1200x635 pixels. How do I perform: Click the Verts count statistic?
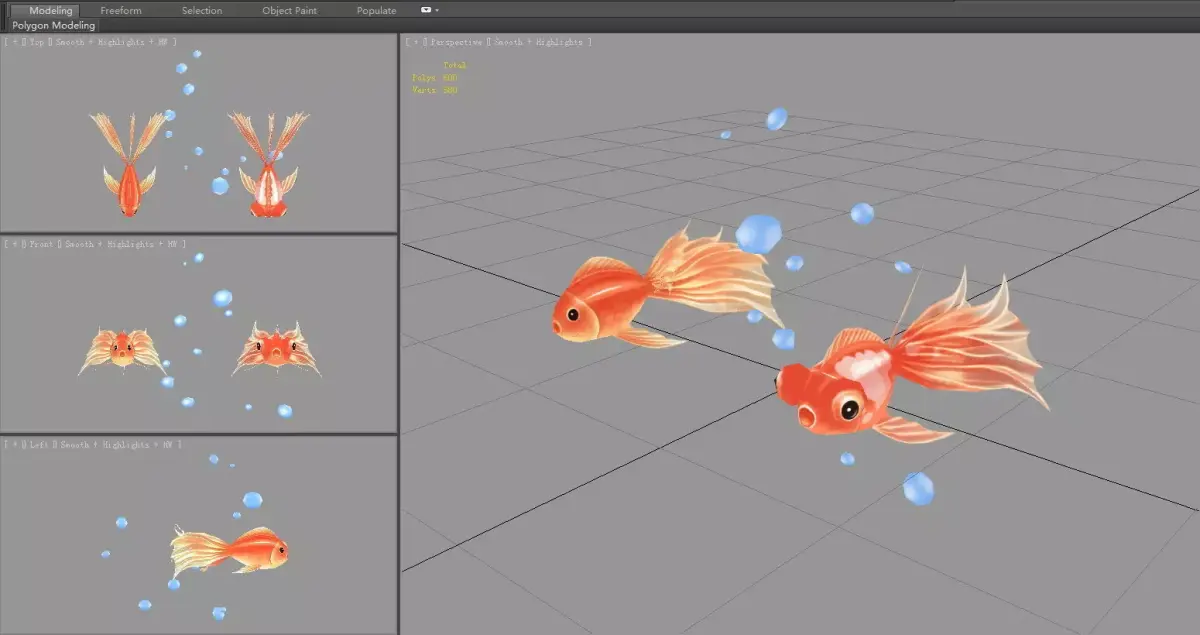[435, 90]
